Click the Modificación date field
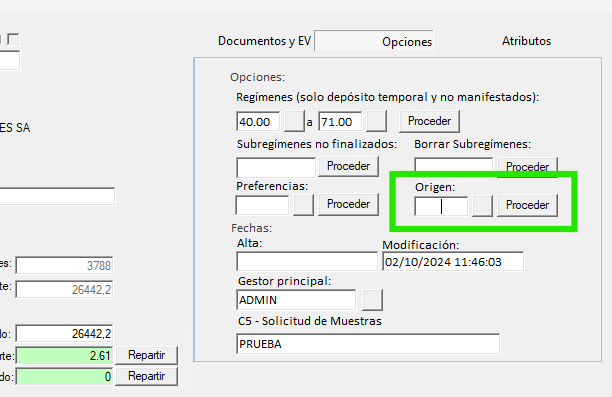 453,262
